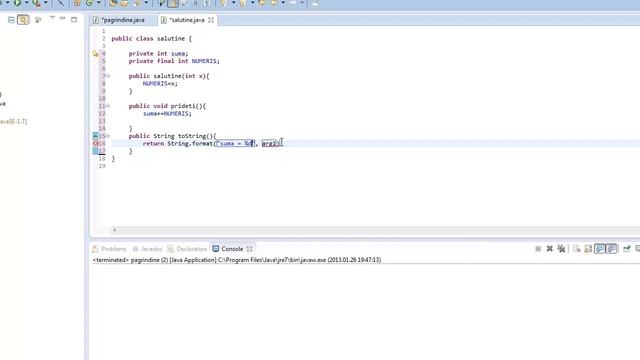Click code text 'public class salutine {'
This screenshot has width=640, height=360.
click(x=151, y=38)
